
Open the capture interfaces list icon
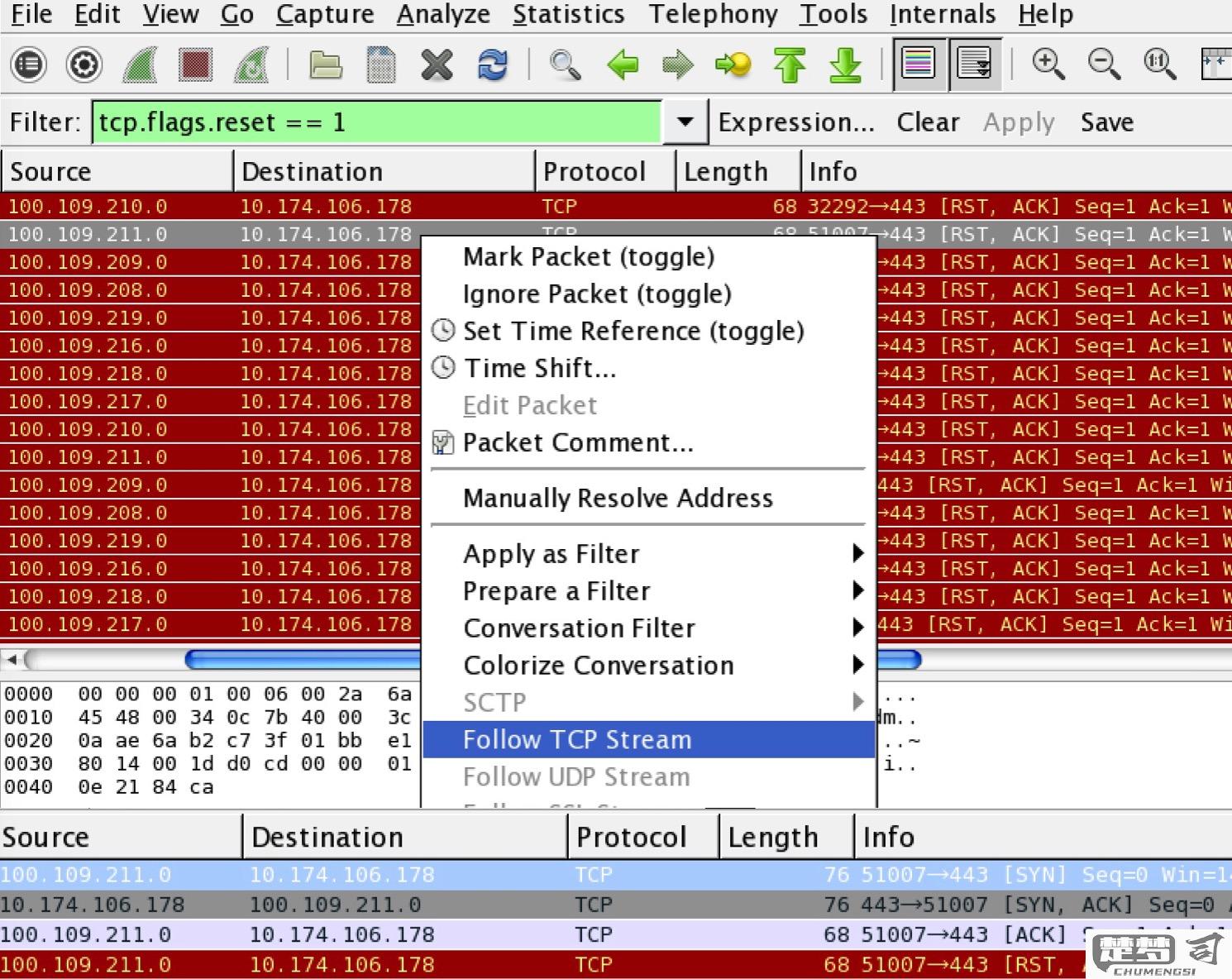[29, 64]
